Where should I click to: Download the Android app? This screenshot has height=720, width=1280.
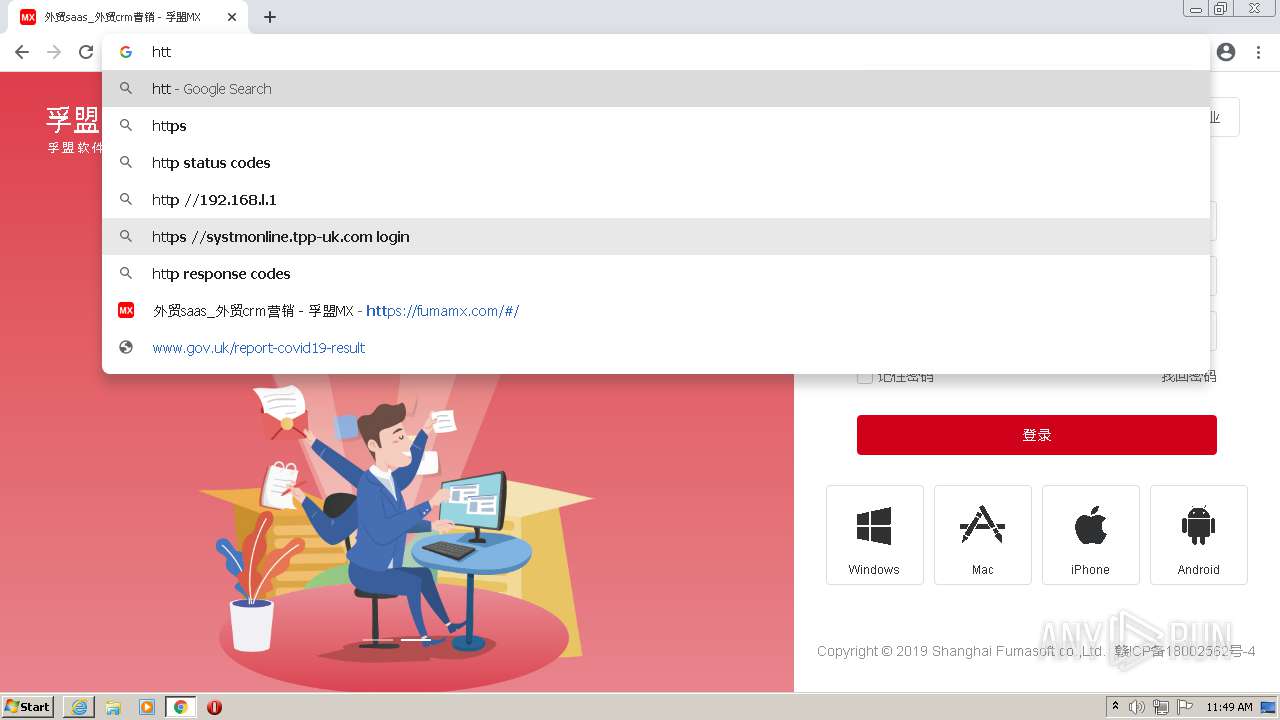pyautogui.click(x=1199, y=535)
